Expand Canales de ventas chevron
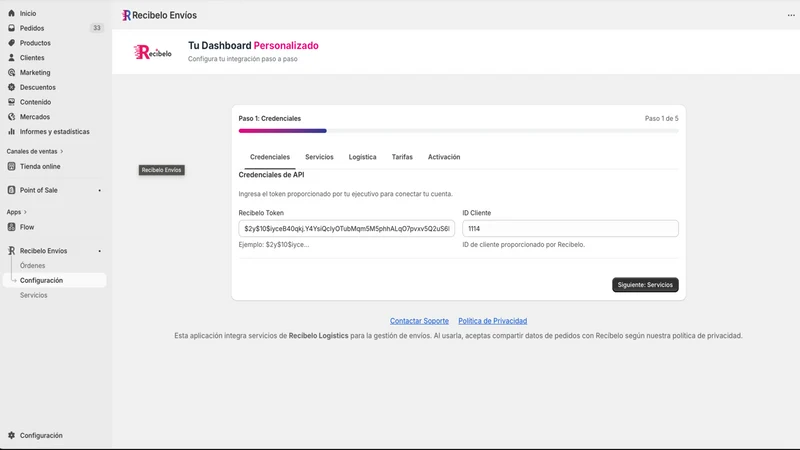 pyautogui.click(x=62, y=152)
